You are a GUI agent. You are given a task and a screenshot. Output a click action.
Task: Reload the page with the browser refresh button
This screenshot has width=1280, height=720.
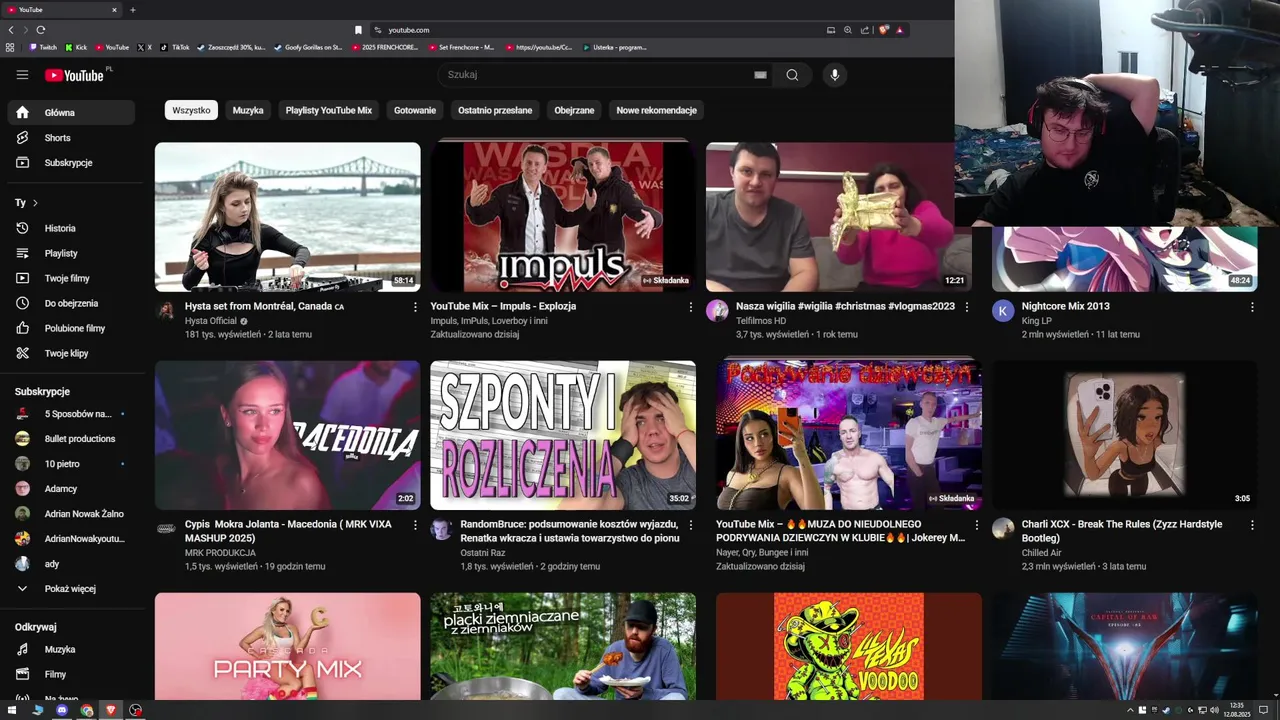click(40, 30)
